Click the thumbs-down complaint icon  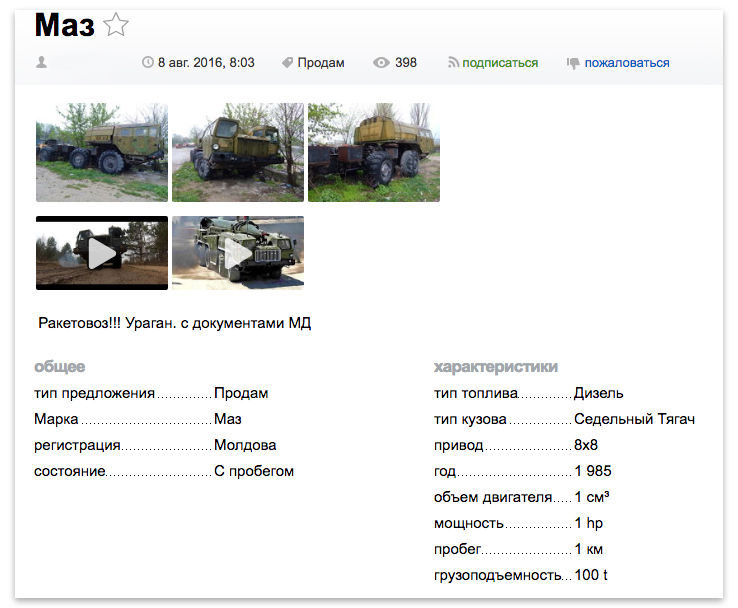coord(573,63)
